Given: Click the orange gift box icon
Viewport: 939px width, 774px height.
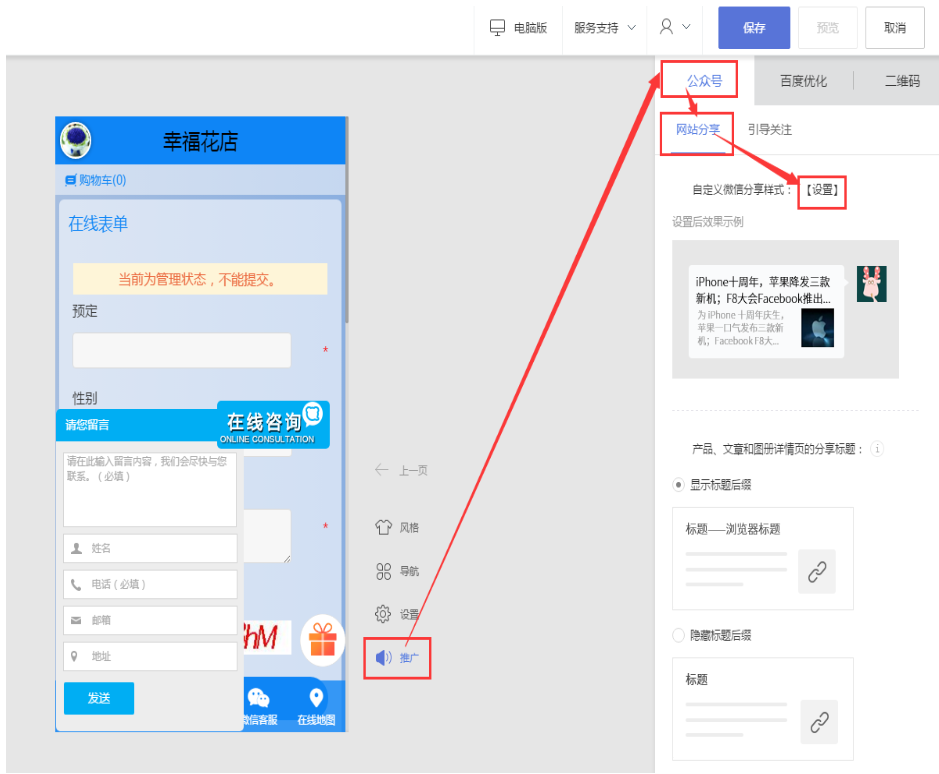Looking at the screenshot, I should pos(322,640).
